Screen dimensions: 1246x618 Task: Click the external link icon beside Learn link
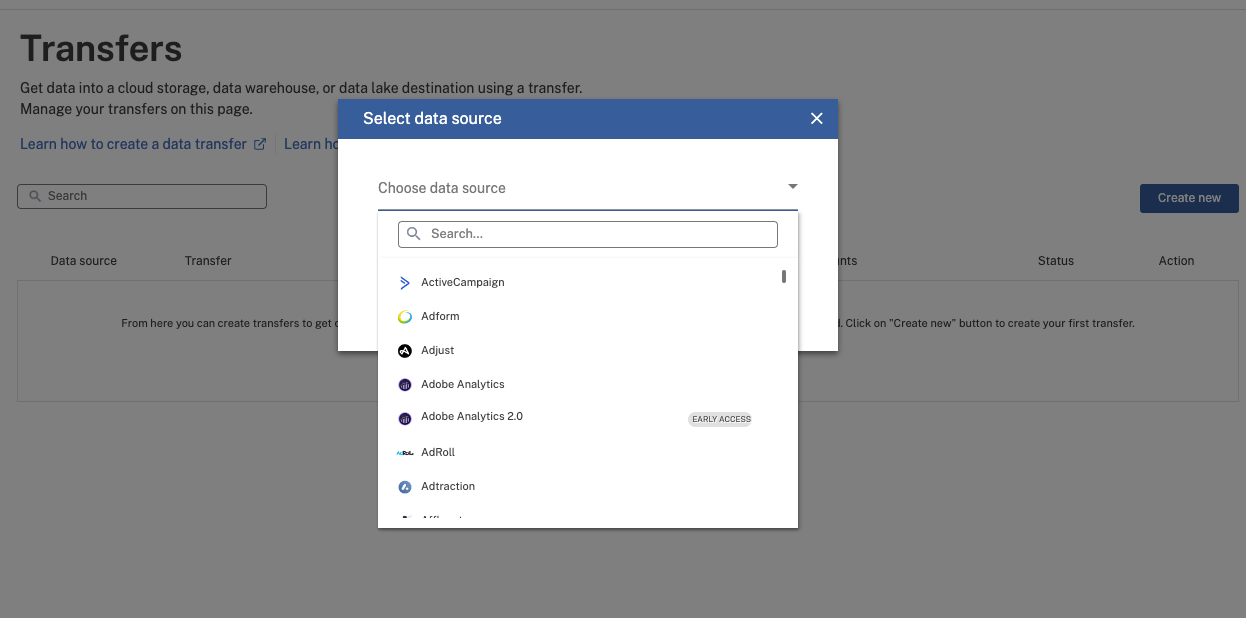(260, 144)
